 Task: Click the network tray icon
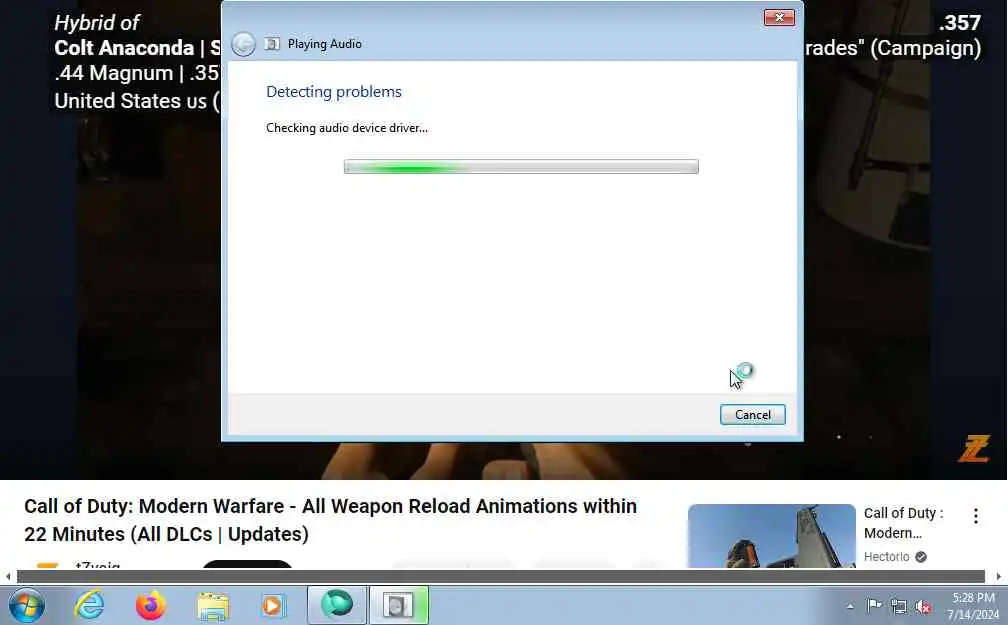coord(899,606)
